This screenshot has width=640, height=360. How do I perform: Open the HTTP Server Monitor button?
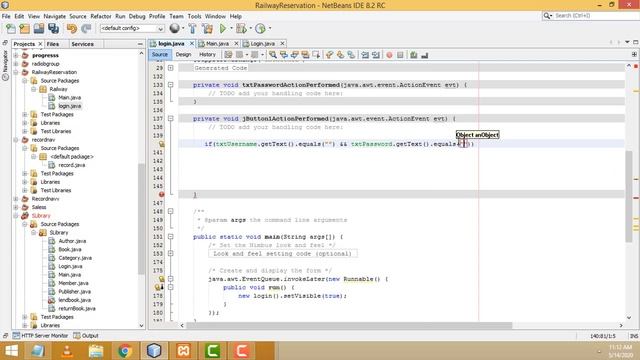(x=40, y=336)
